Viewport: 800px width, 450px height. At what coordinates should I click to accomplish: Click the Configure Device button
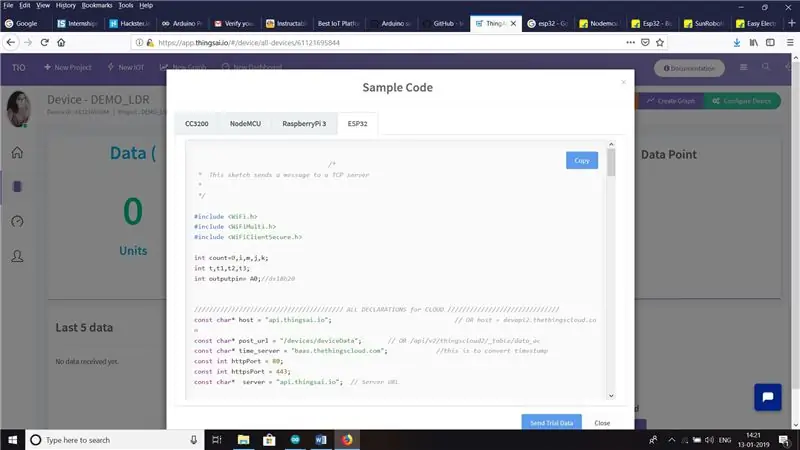[x=742, y=101]
